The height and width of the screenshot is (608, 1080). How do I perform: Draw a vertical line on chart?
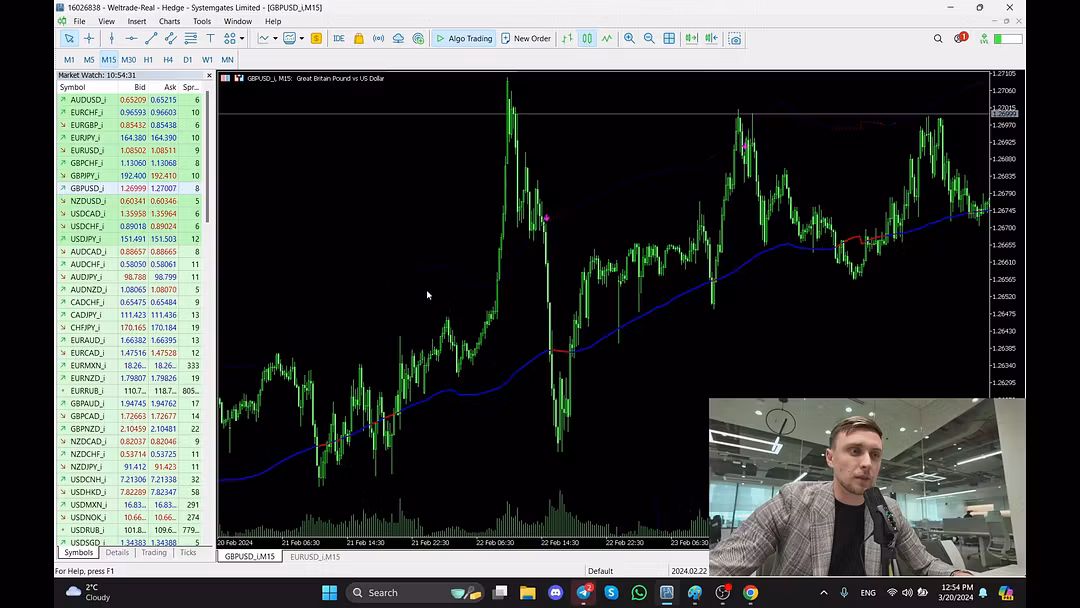click(x=111, y=39)
